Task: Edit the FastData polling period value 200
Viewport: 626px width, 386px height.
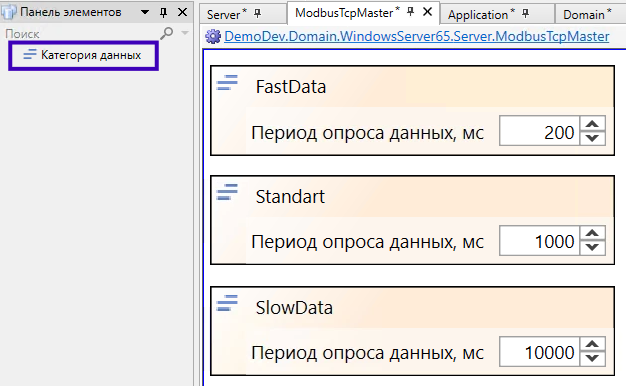Action: pos(539,131)
